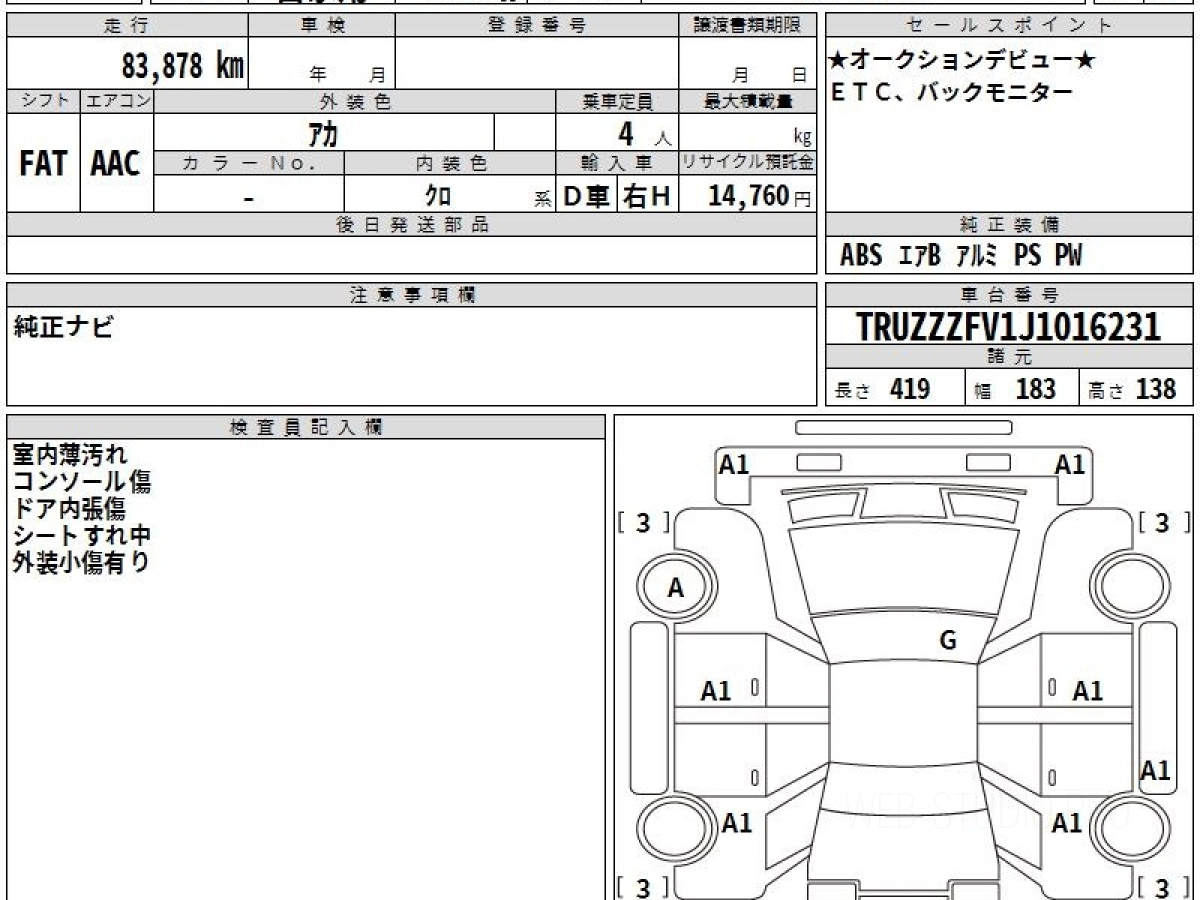Select the 乗車定員 header

click(617, 101)
